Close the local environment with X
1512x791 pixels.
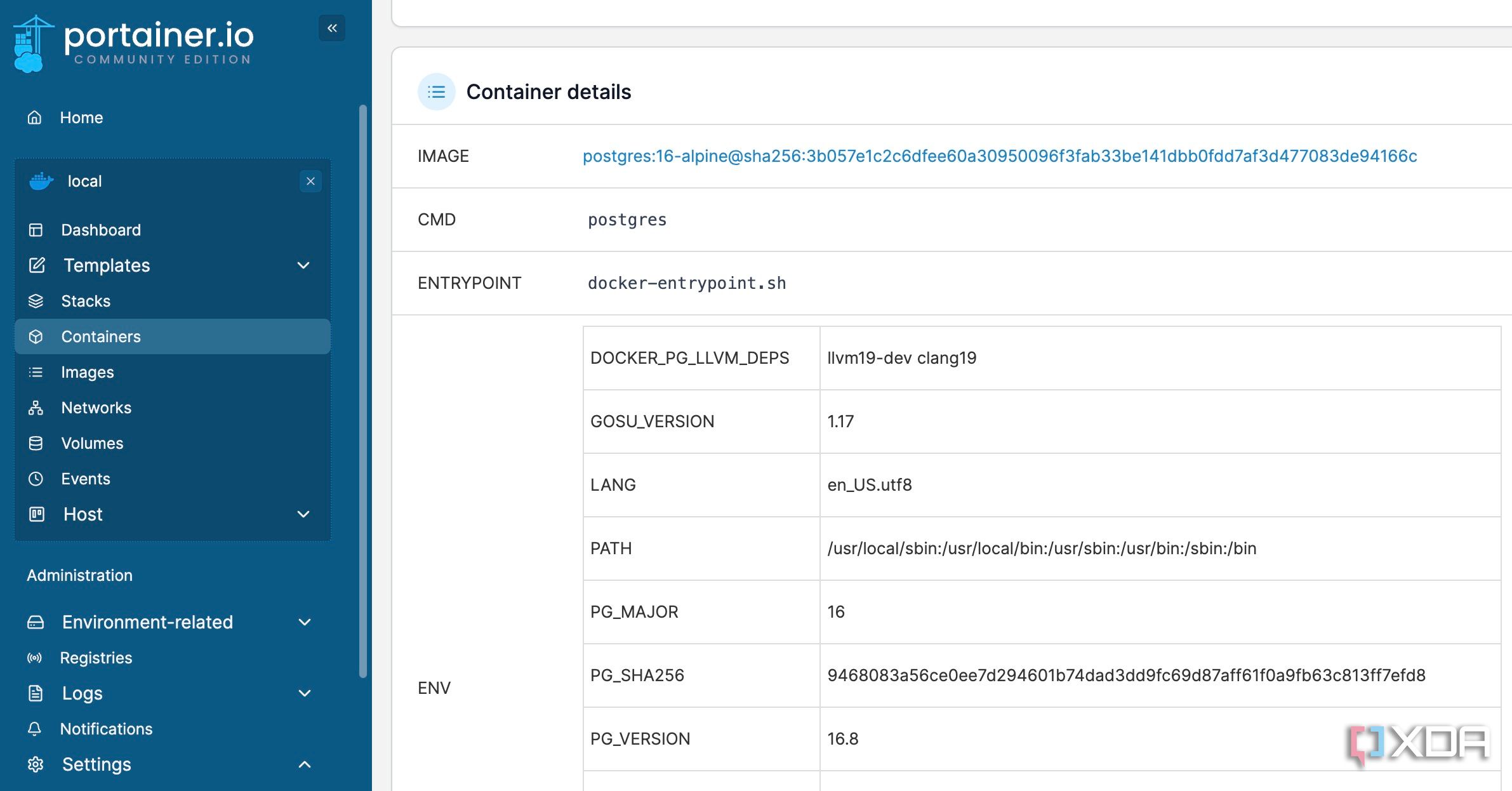pyautogui.click(x=310, y=181)
